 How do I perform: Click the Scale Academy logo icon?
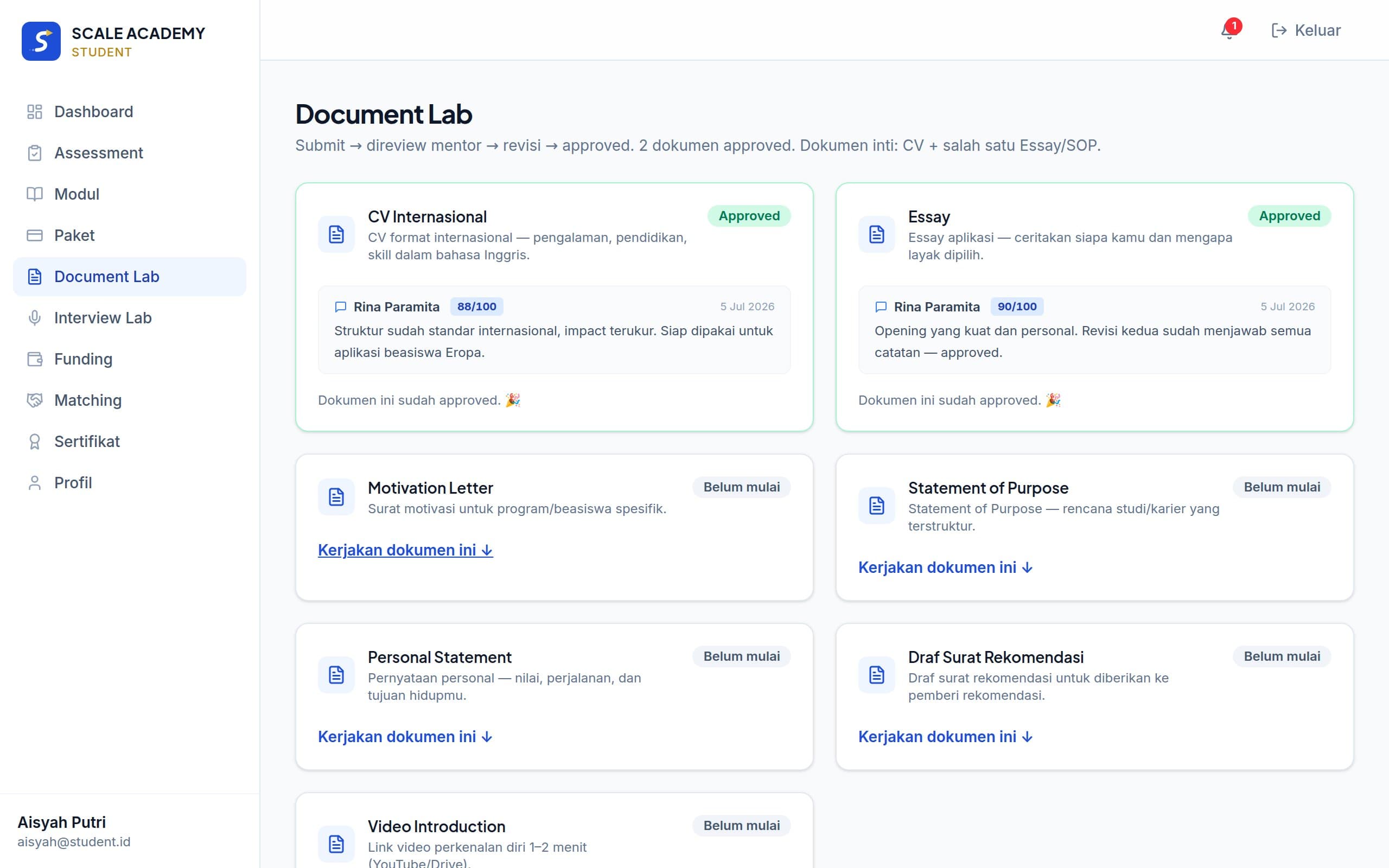tap(41, 41)
